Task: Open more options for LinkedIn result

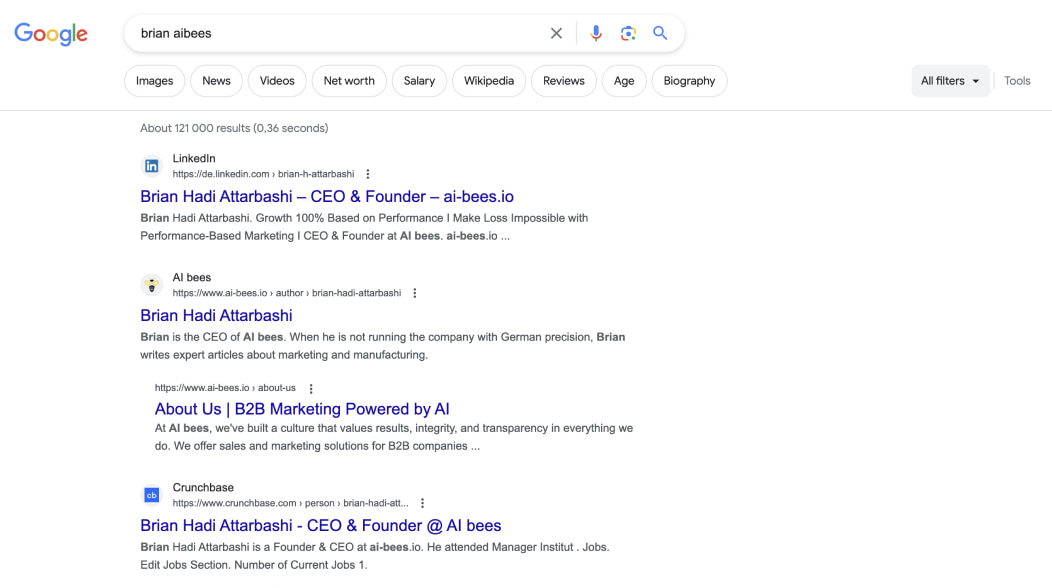Action: [x=368, y=174]
